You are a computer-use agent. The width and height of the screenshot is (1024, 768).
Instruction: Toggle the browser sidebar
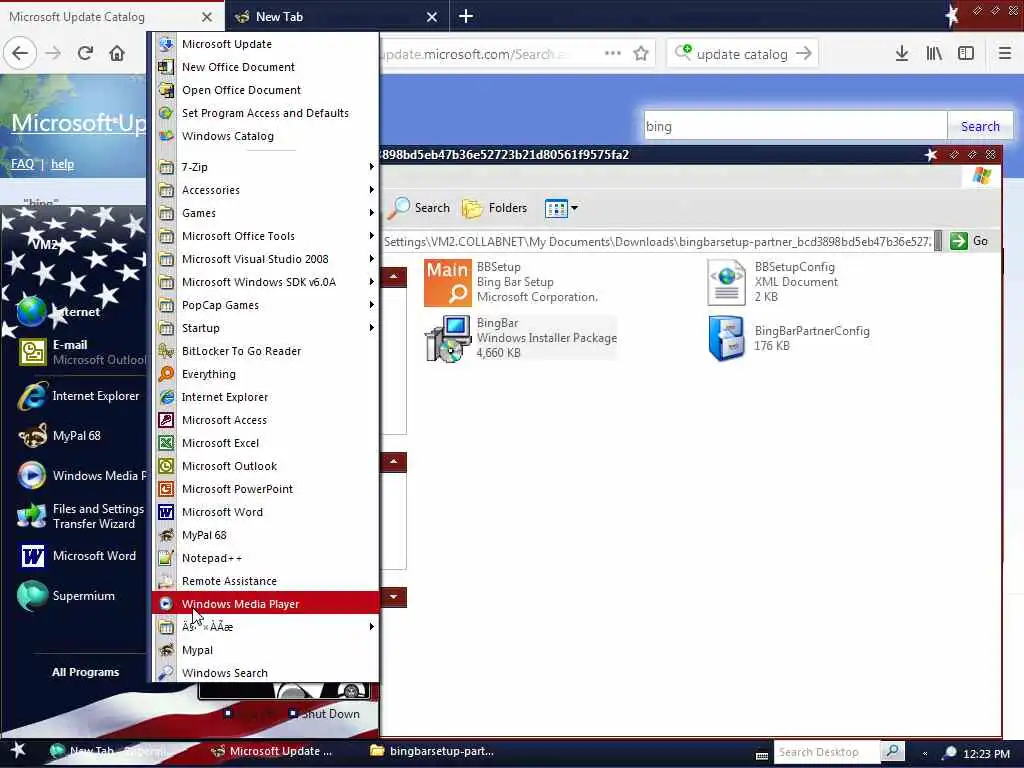click(x=966, y=54)
